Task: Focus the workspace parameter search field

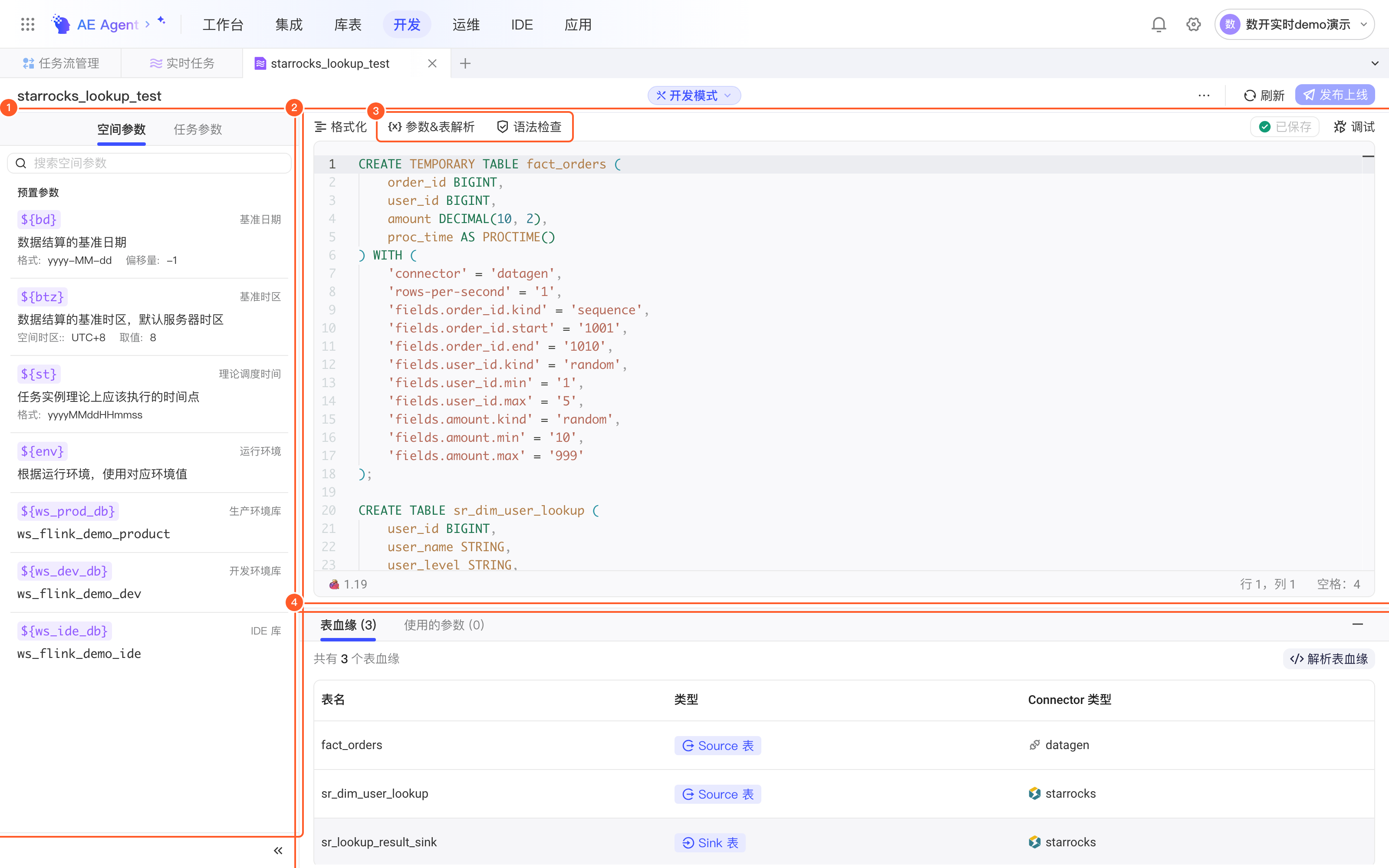Action: pos(149,163)
